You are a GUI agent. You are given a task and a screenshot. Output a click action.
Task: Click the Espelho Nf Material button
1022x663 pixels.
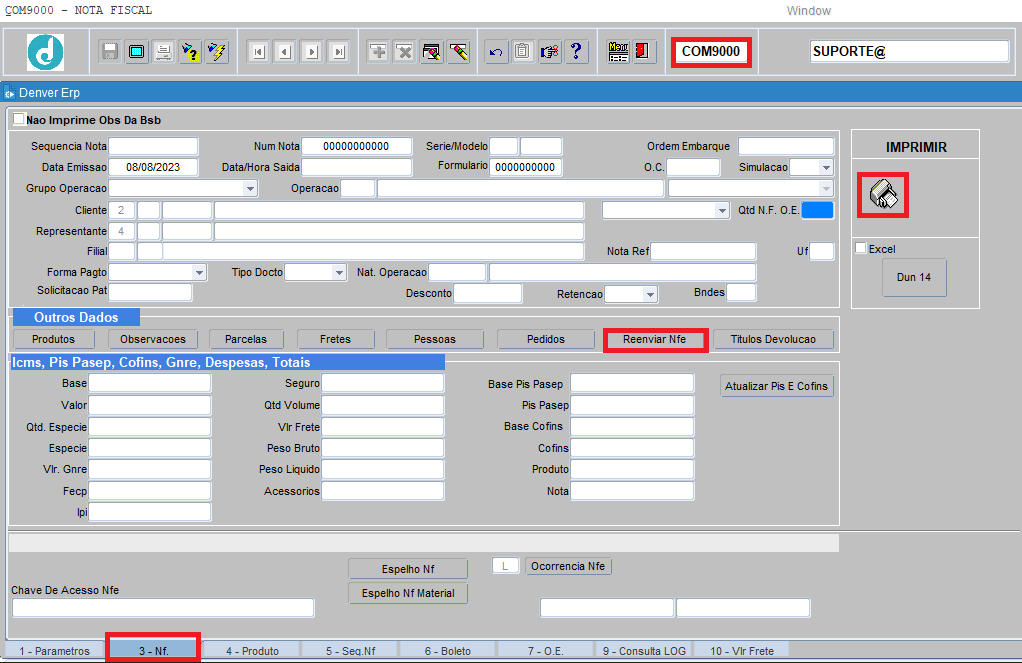click(408, 593)
